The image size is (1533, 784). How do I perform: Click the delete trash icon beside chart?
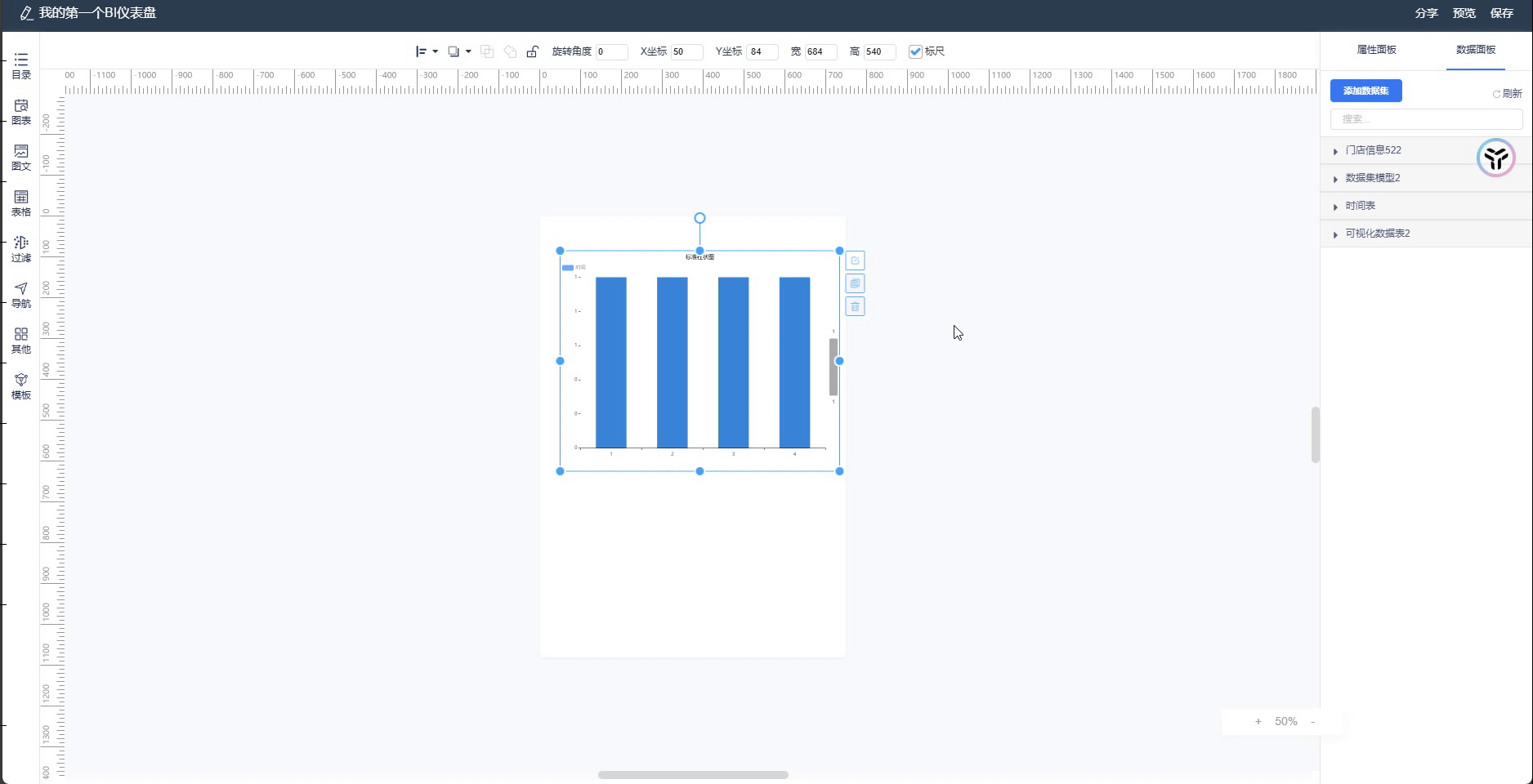[x=855, y=306]
